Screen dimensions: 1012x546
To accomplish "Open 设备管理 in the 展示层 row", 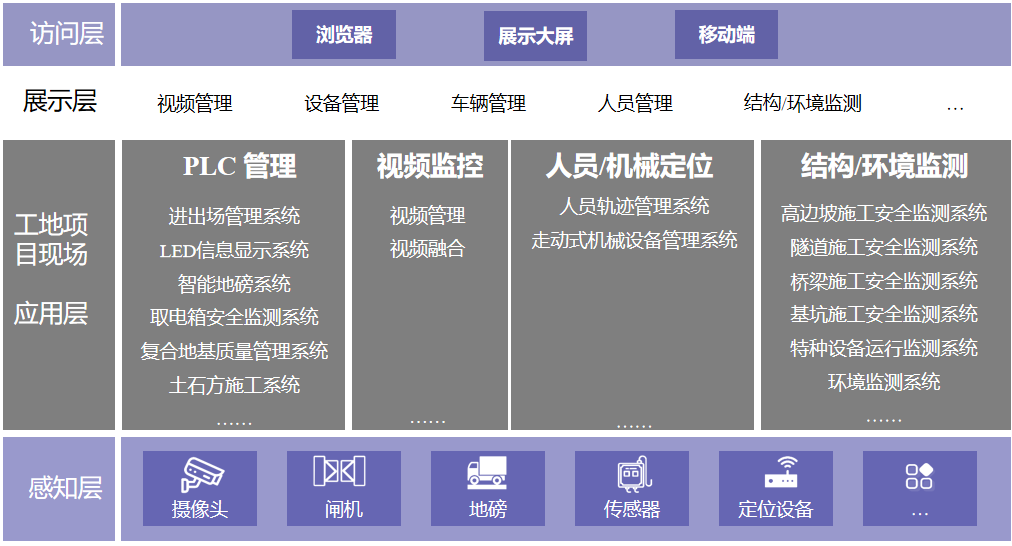I will pyautogui.click(x=341, y=103).
